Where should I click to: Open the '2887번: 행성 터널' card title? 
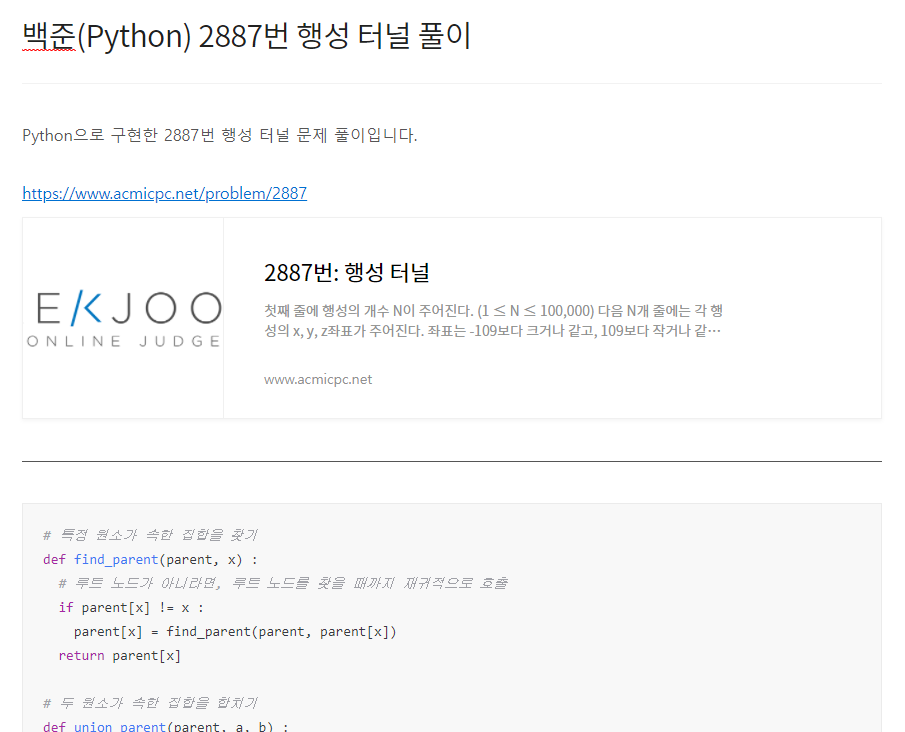[x=347, y=272]
